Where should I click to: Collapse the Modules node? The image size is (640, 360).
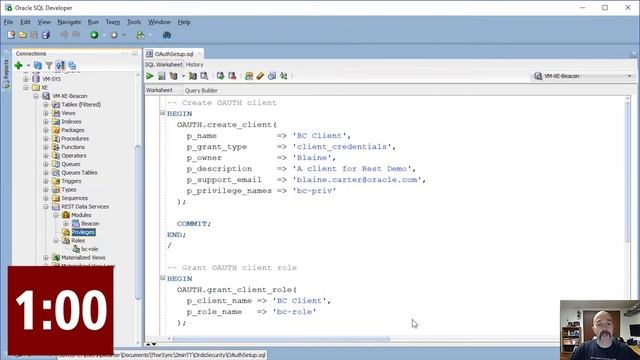coord(56,215)
